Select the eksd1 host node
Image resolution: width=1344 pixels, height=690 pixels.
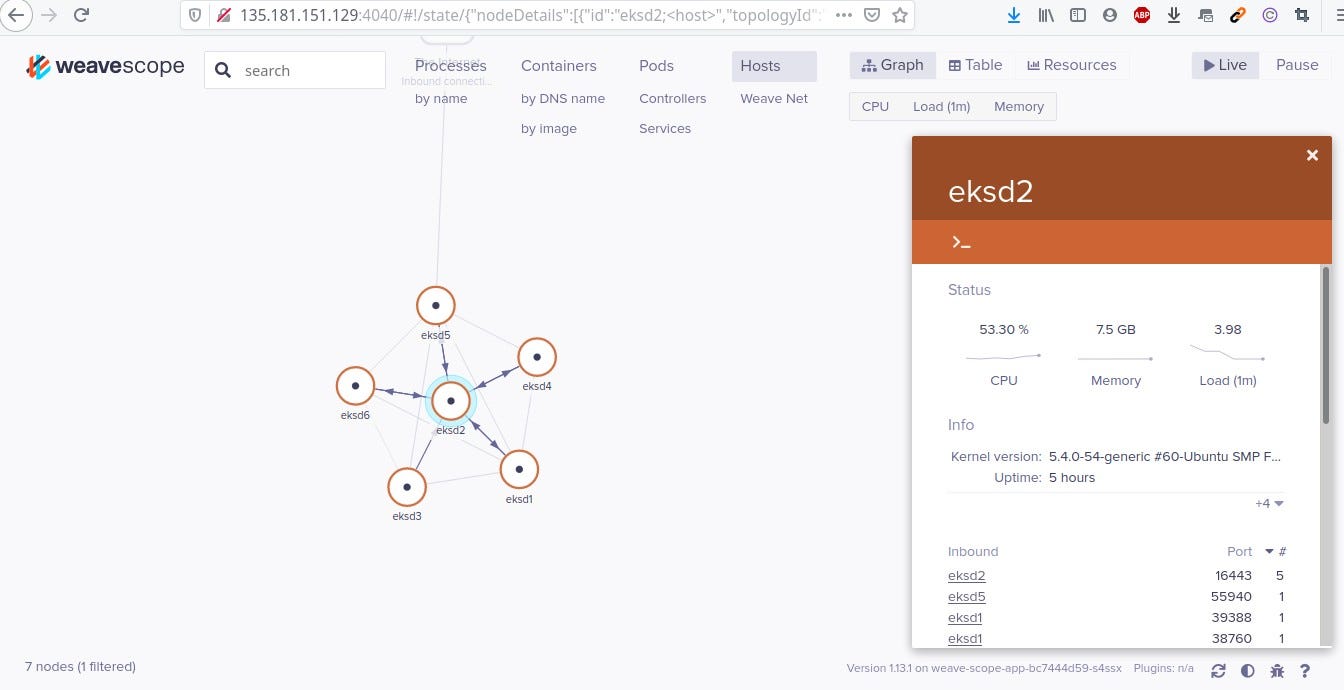519,469
